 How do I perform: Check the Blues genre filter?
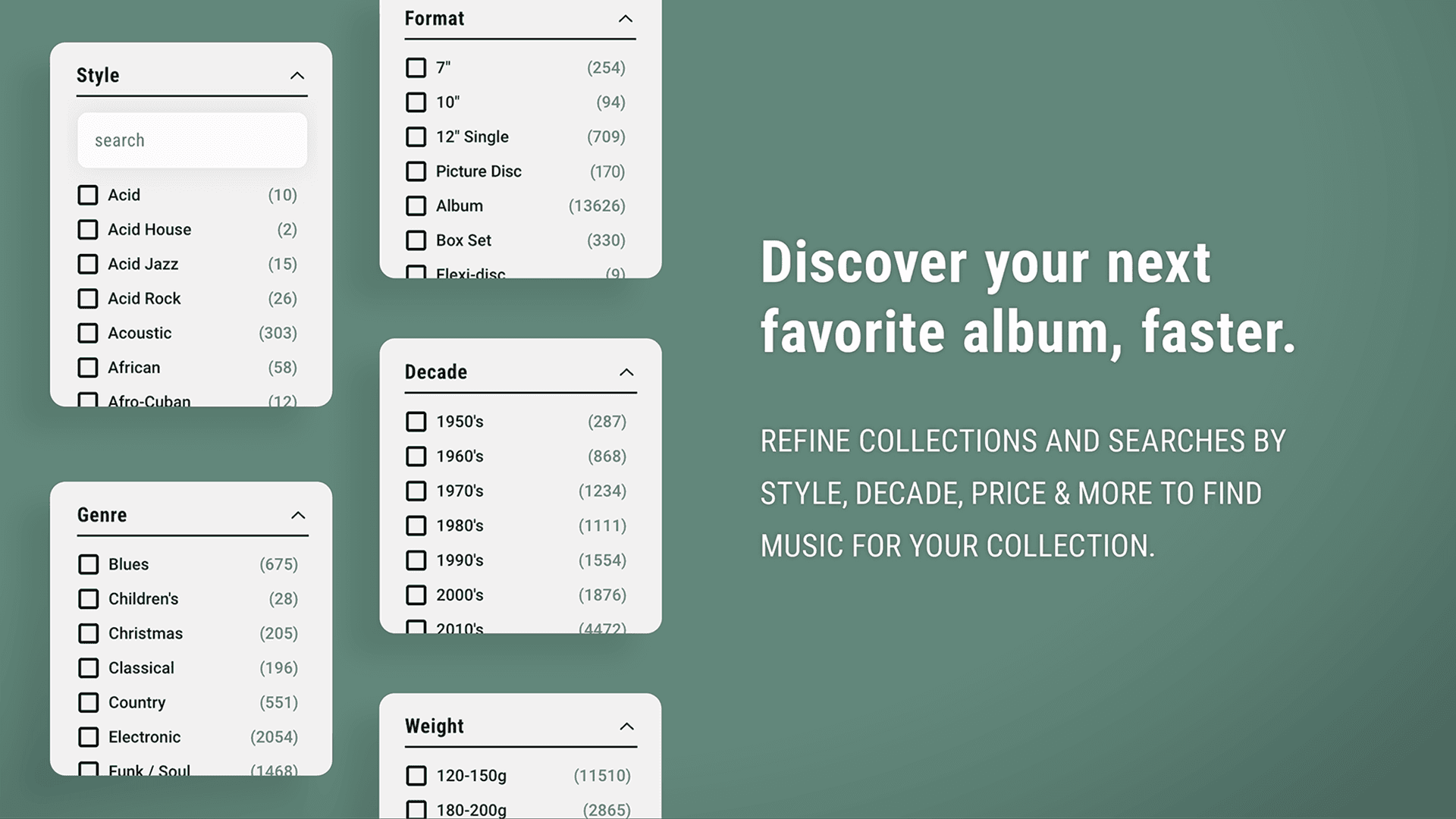[x=89, y=564]
